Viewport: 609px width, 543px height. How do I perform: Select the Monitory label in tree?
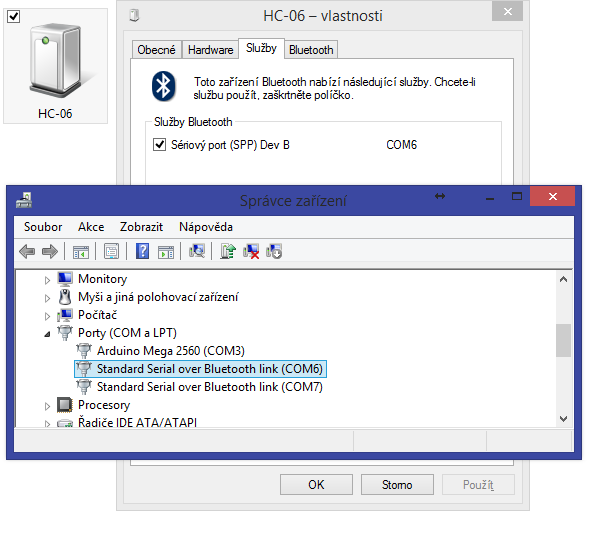(x=103, y=279)
